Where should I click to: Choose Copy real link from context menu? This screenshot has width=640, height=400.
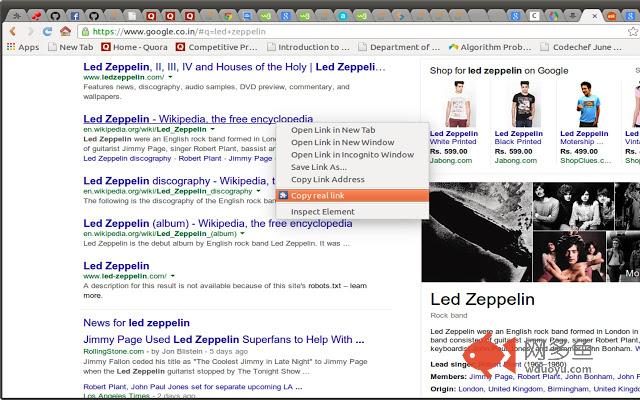(x=317, y=195)
